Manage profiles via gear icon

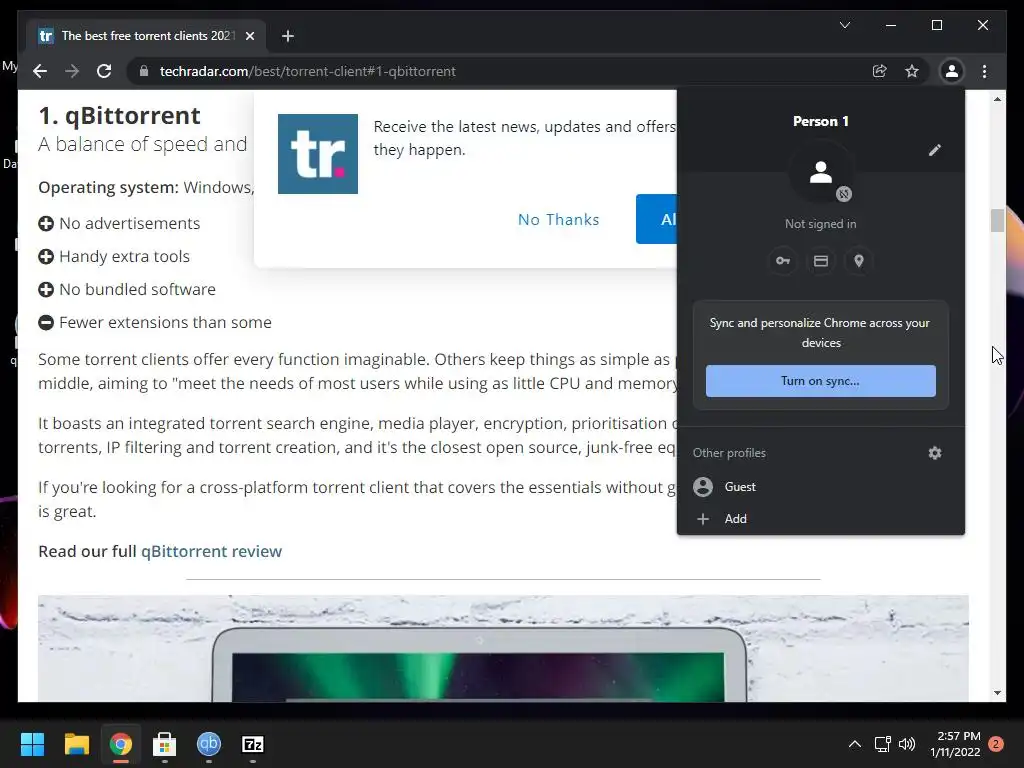click(935, 453)
